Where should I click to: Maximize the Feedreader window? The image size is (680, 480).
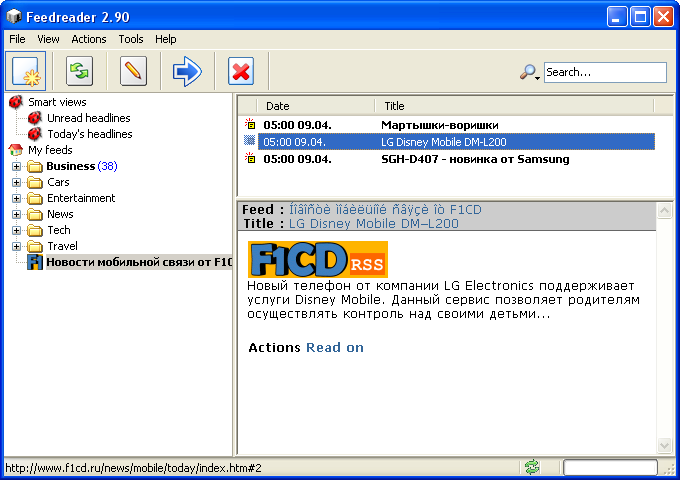[640, 17]
